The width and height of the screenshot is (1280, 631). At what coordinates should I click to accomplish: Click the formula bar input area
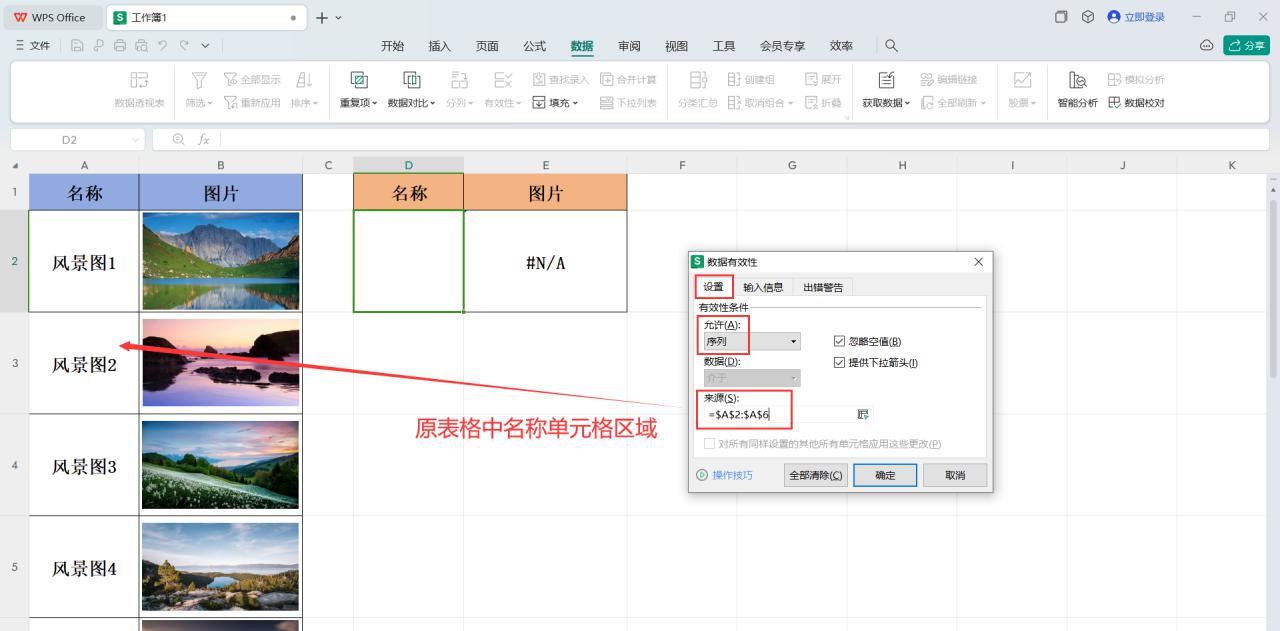pos(745,140)
